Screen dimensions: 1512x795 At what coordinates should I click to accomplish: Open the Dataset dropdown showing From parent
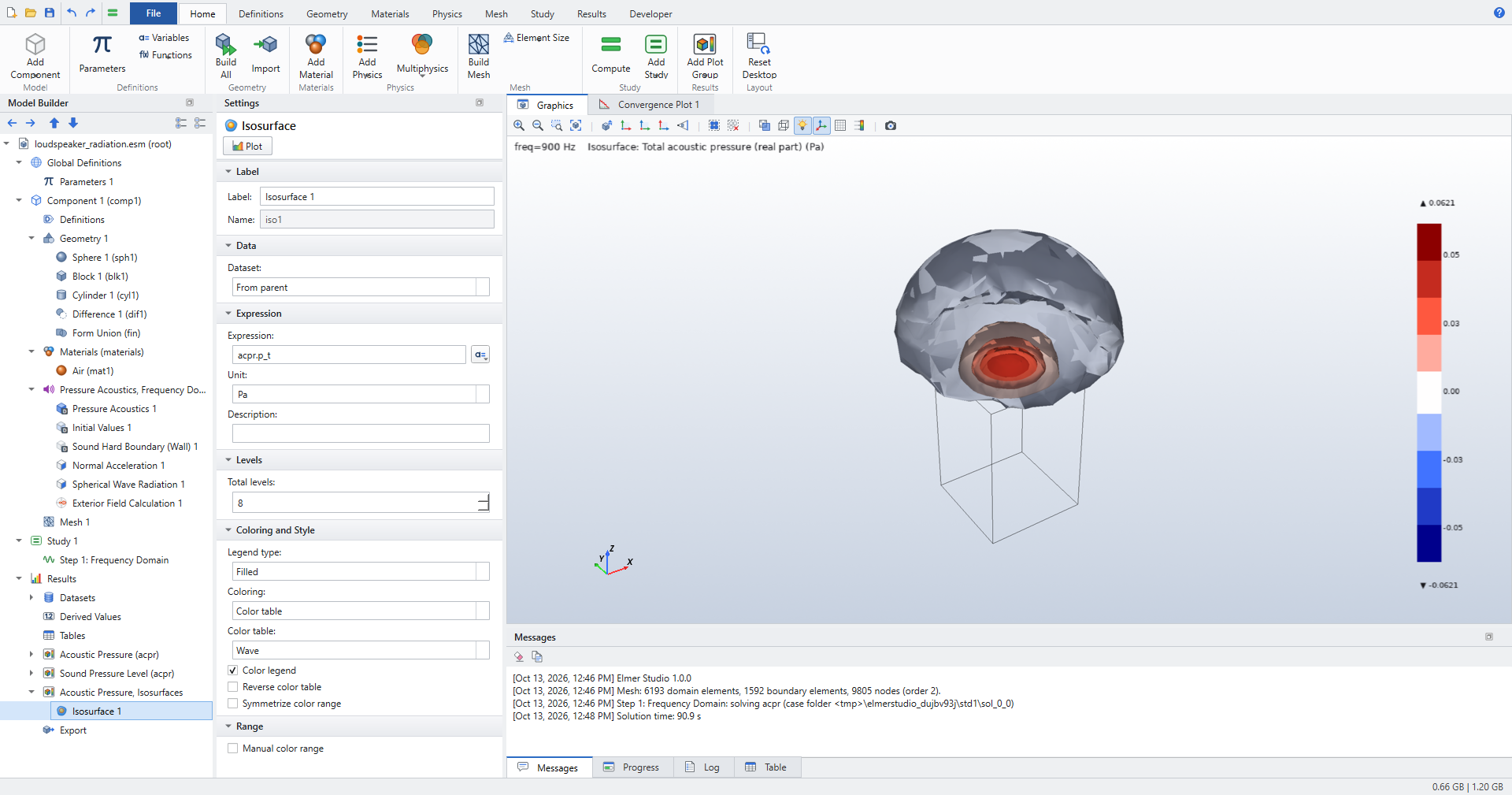coord(361,288)
